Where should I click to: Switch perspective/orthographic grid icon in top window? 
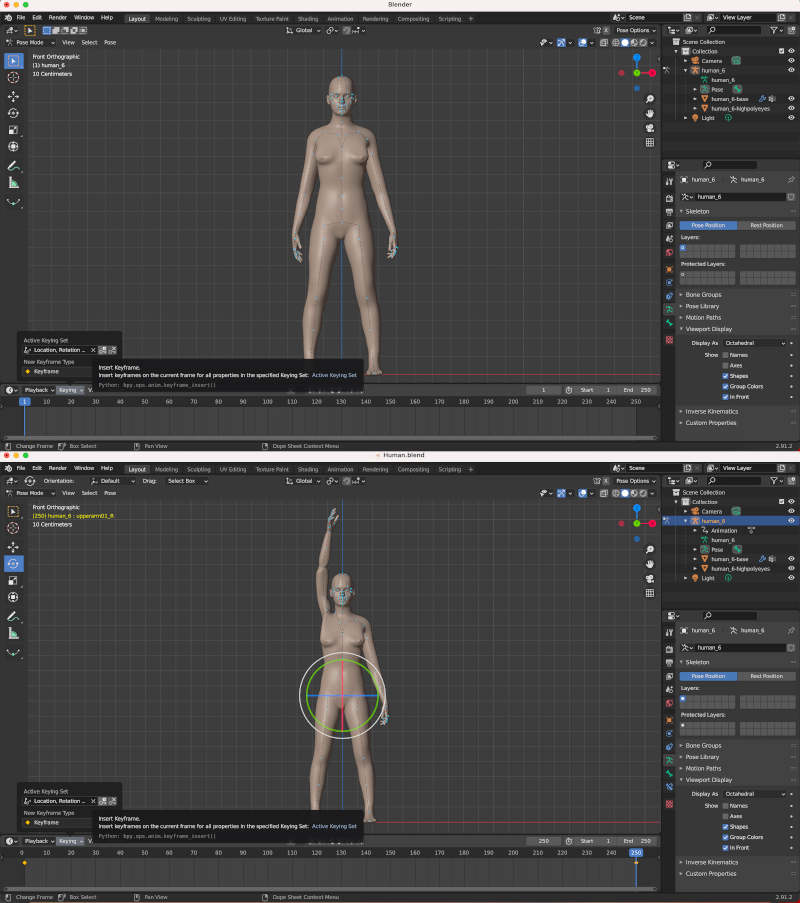click(x=650, y=142)
